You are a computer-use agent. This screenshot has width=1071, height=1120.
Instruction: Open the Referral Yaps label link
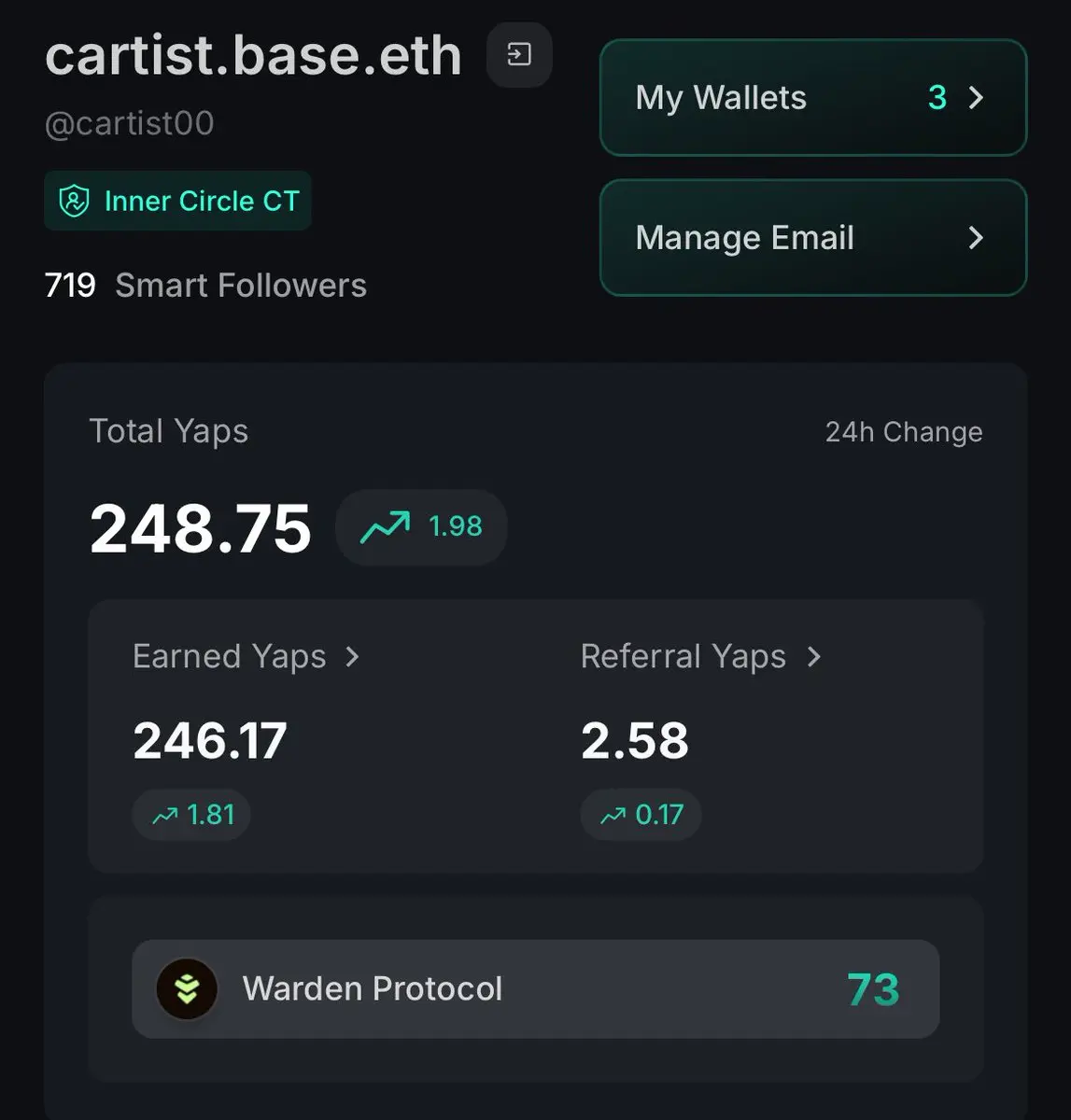click(x=683, y=657)
